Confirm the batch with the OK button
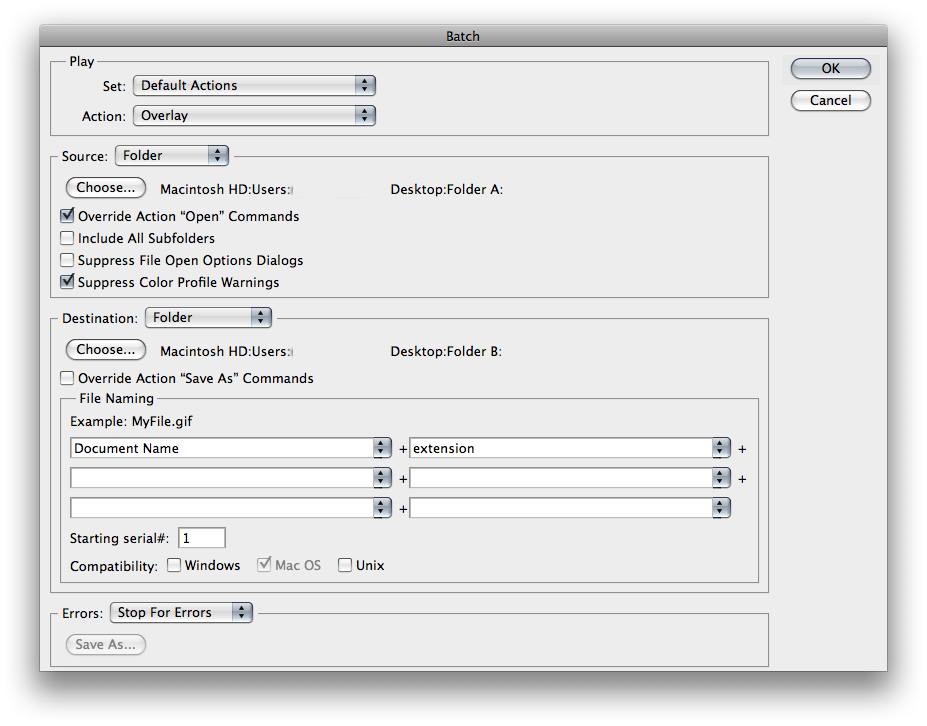 830,69
